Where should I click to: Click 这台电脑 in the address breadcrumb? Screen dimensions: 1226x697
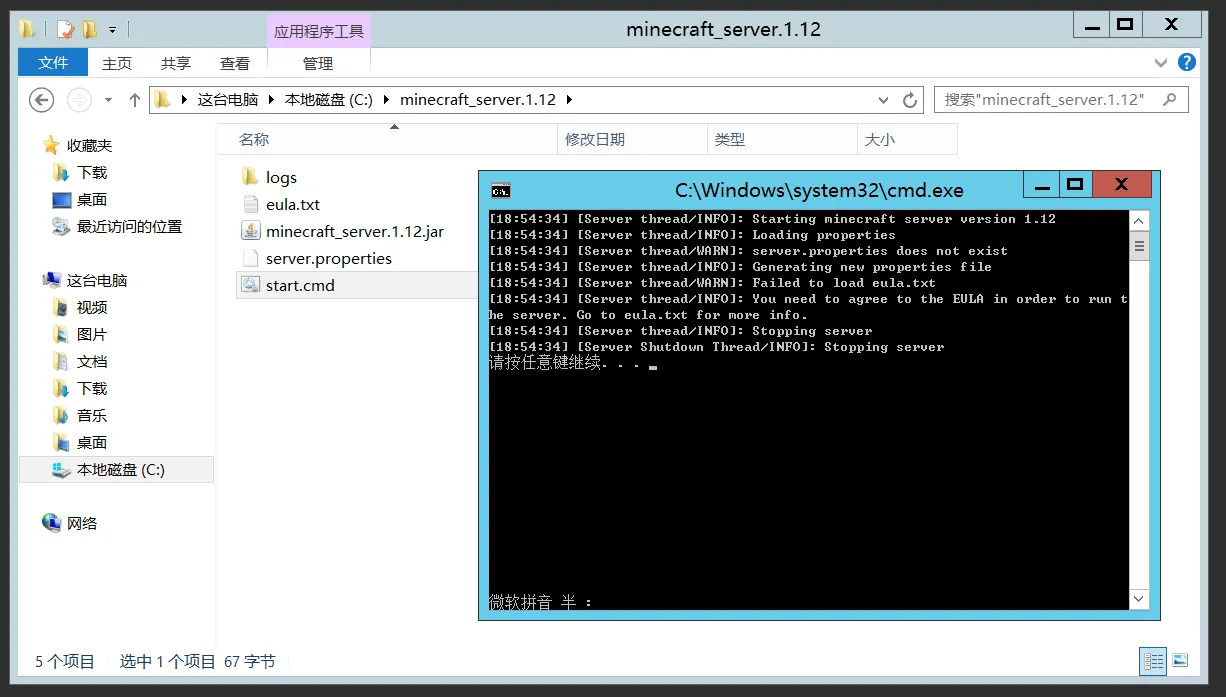(x=228, y=100)
